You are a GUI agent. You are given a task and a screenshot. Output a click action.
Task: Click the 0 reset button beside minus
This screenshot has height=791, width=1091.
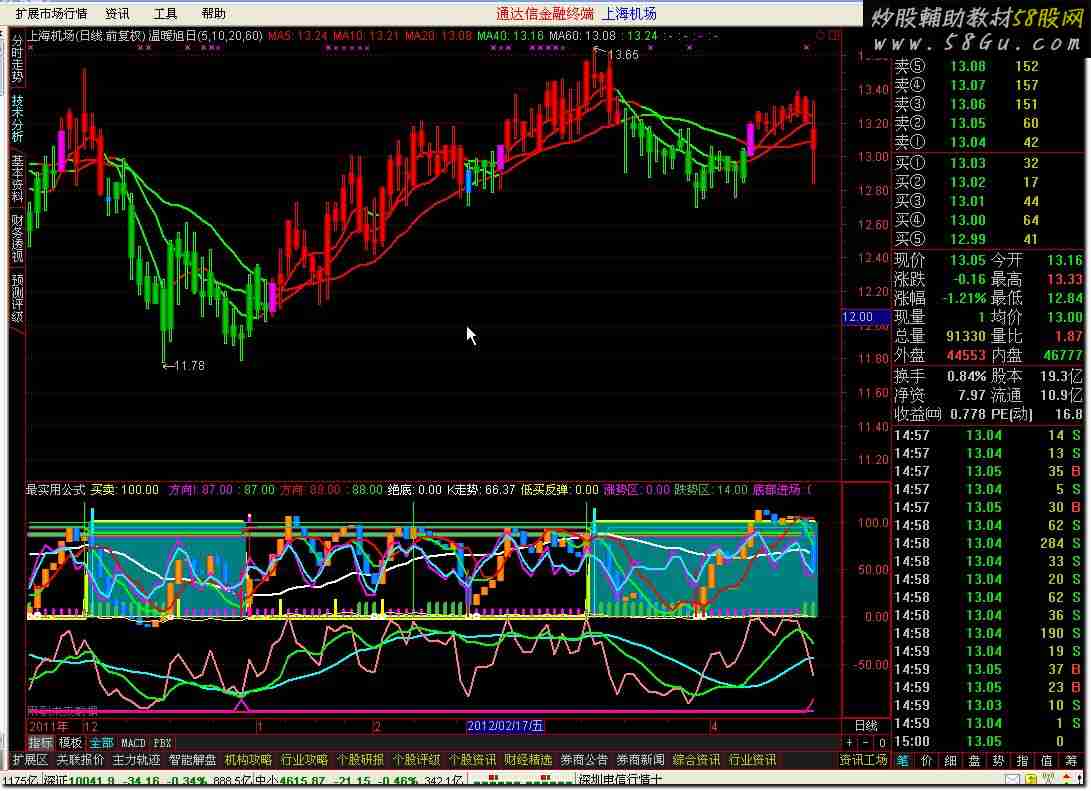[882, 743]
